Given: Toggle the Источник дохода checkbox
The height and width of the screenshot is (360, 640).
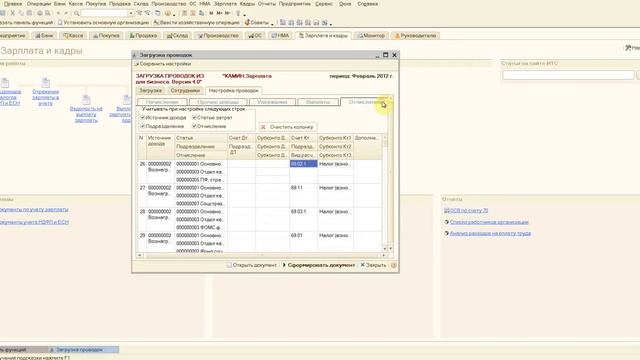Looking at the screenshot, I should pyautogui.click(x=143, y=118).
